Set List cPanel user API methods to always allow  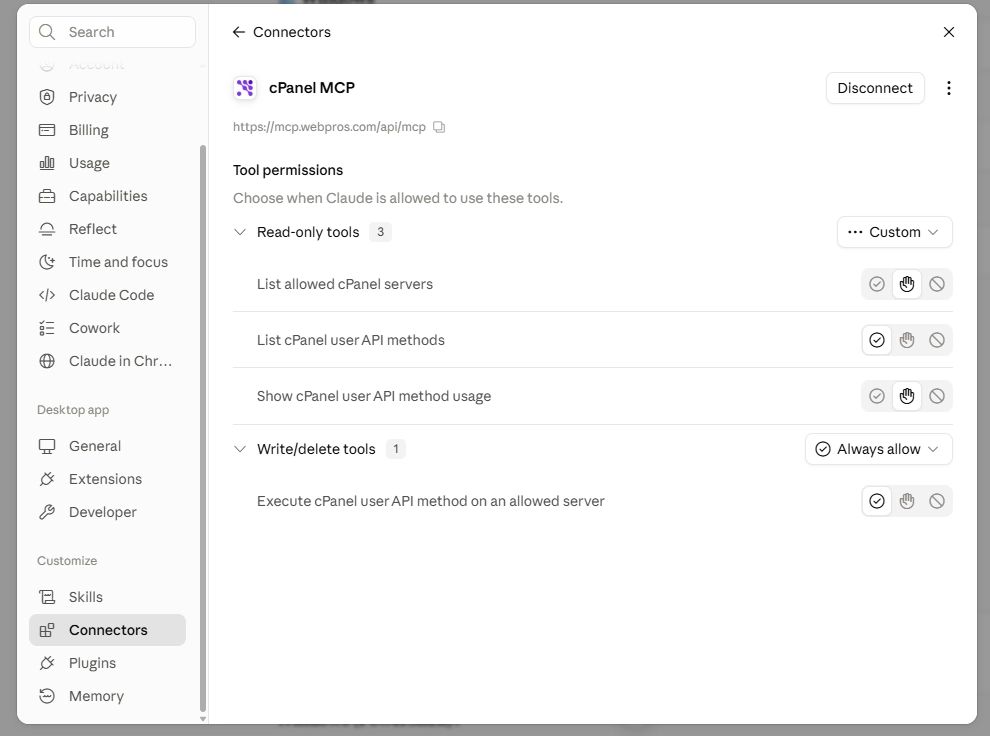click(x=876, y=340)
